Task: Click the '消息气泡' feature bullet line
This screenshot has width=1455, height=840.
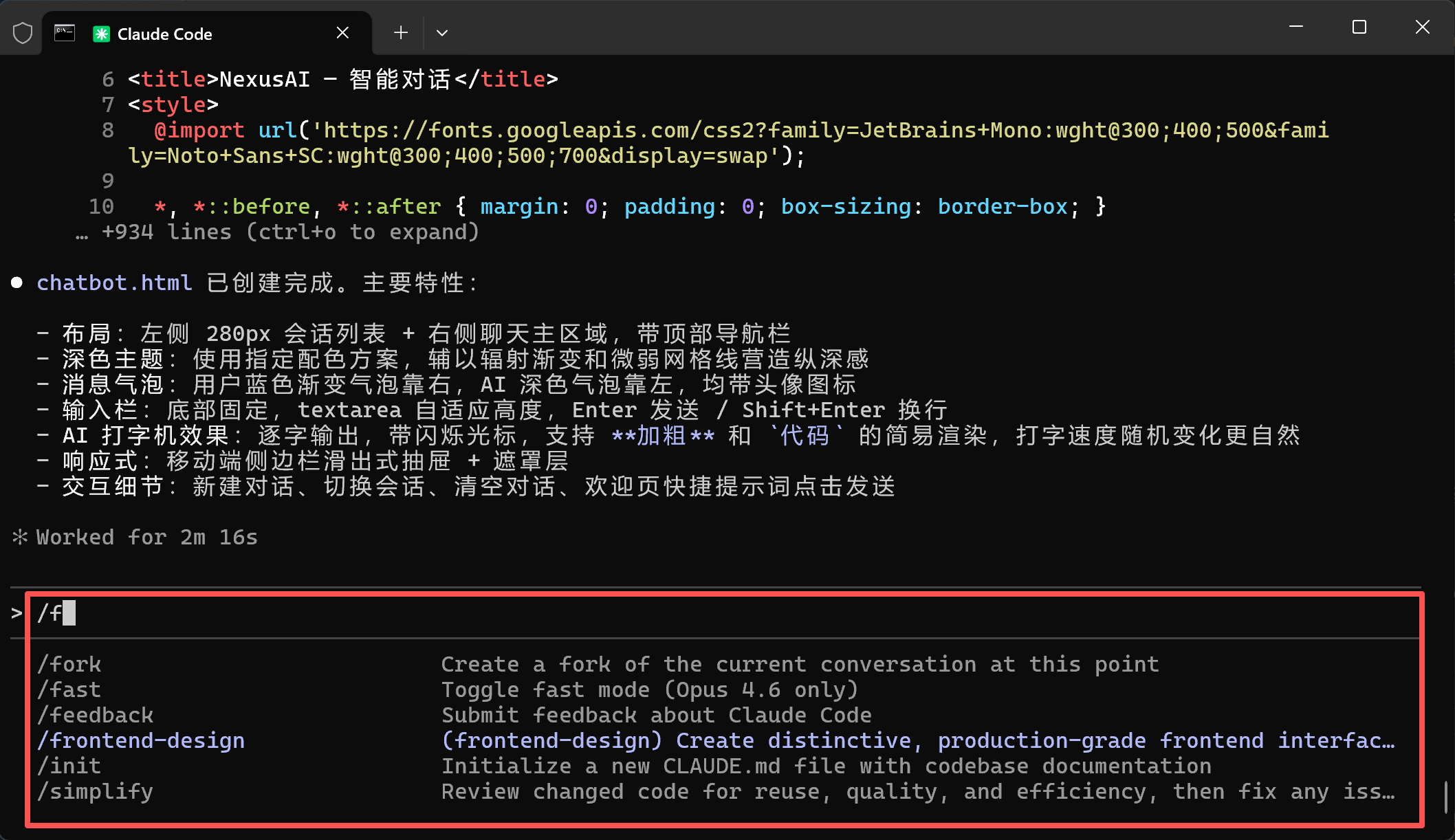Action: point(446,384)
